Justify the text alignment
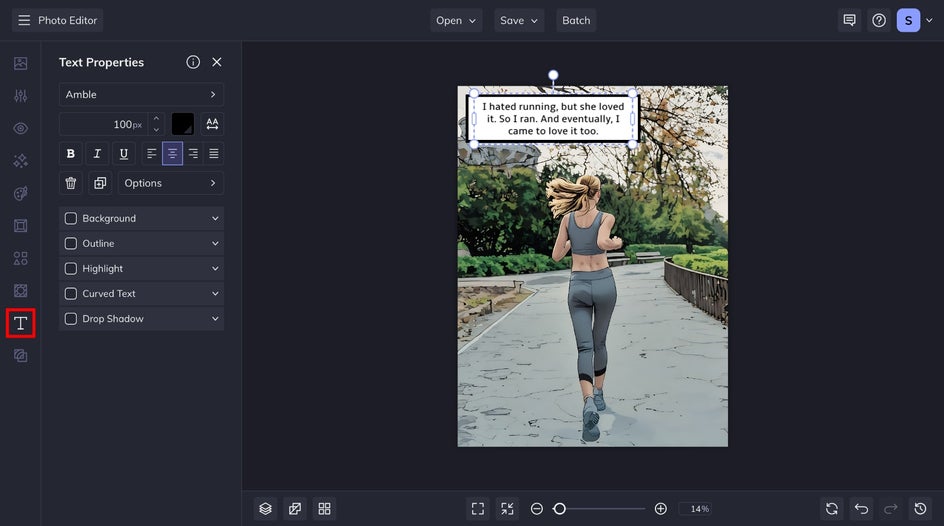Screen dimensions: 944x526 click(x=214, y=153)
